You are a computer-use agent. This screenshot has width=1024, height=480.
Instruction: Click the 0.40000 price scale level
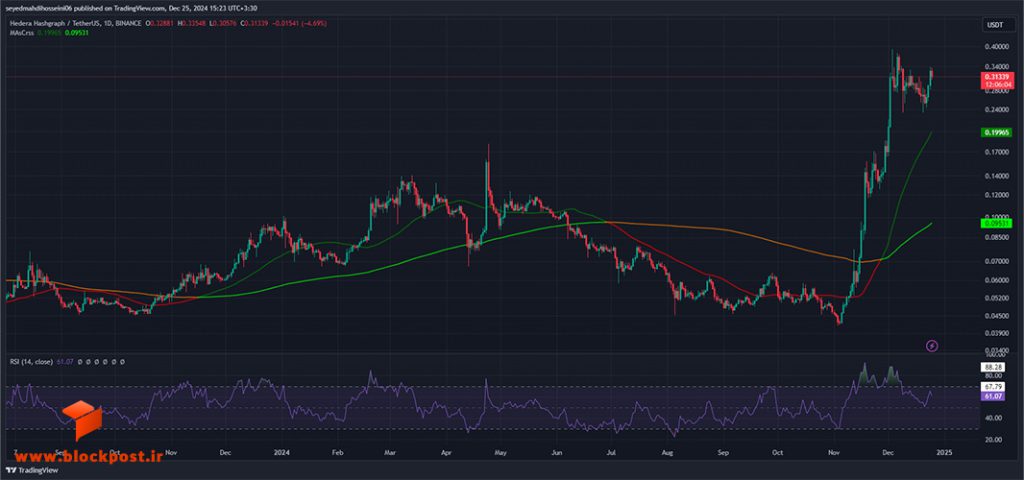tap(995, 47)
